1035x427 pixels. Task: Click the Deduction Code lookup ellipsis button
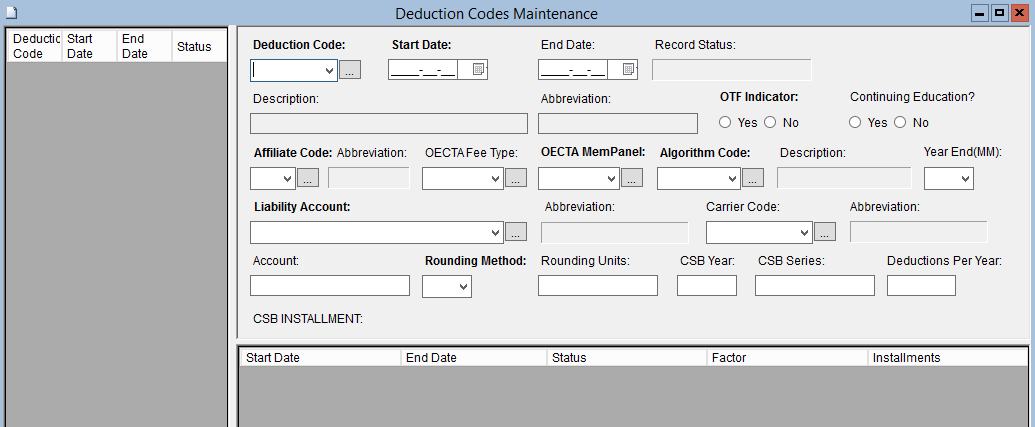(350, 70)
